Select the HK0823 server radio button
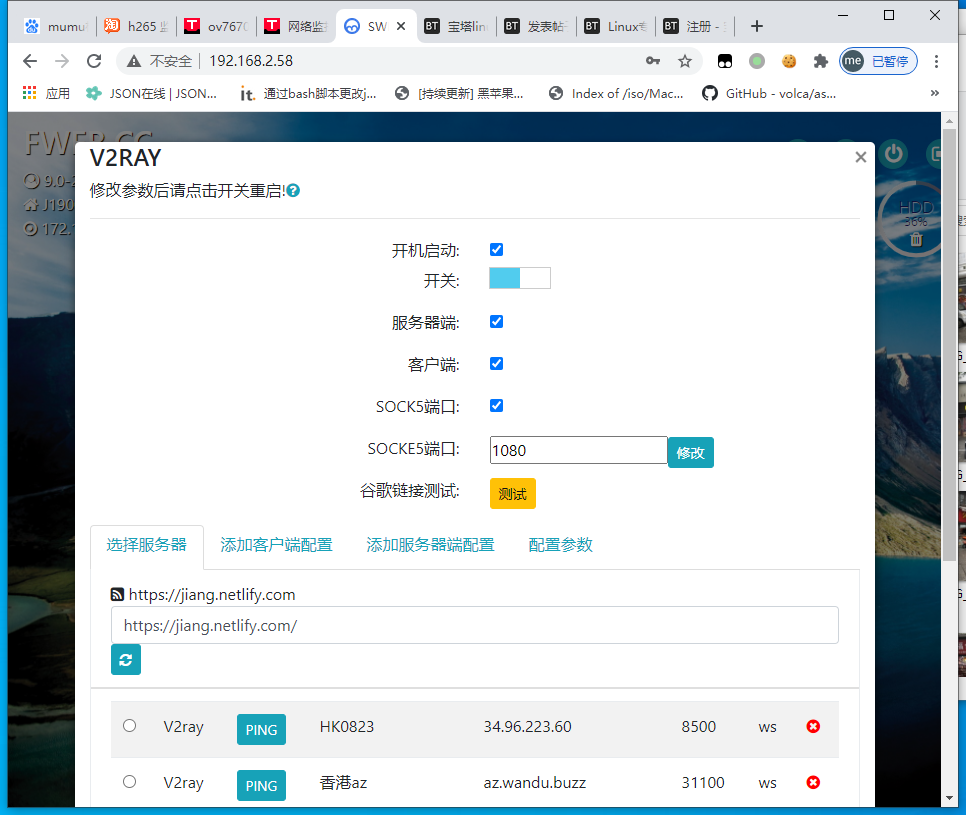Viewport: 966px width, 815px height. [x=129, y=726]
